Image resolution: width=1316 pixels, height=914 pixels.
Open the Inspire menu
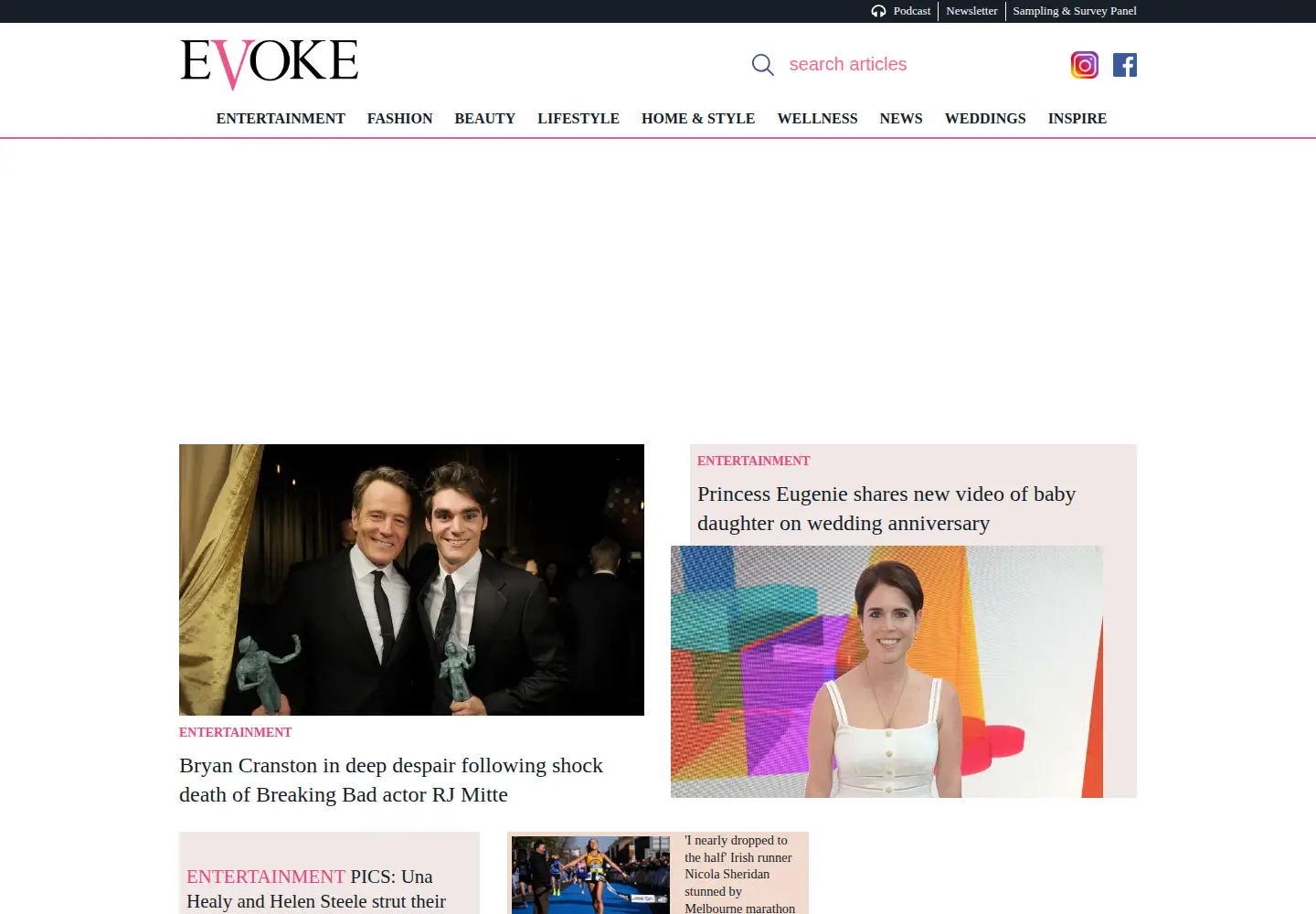1077,119
